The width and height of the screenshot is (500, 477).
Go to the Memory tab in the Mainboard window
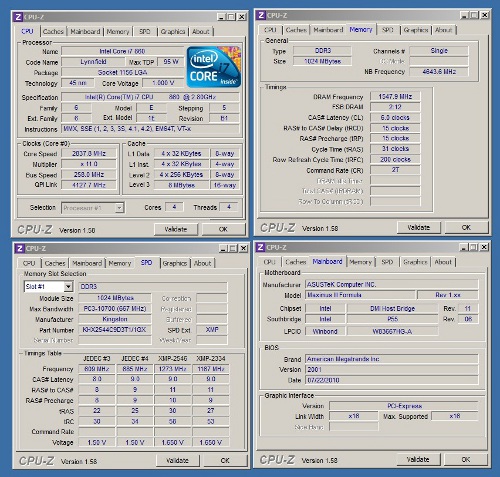point(360,262)
